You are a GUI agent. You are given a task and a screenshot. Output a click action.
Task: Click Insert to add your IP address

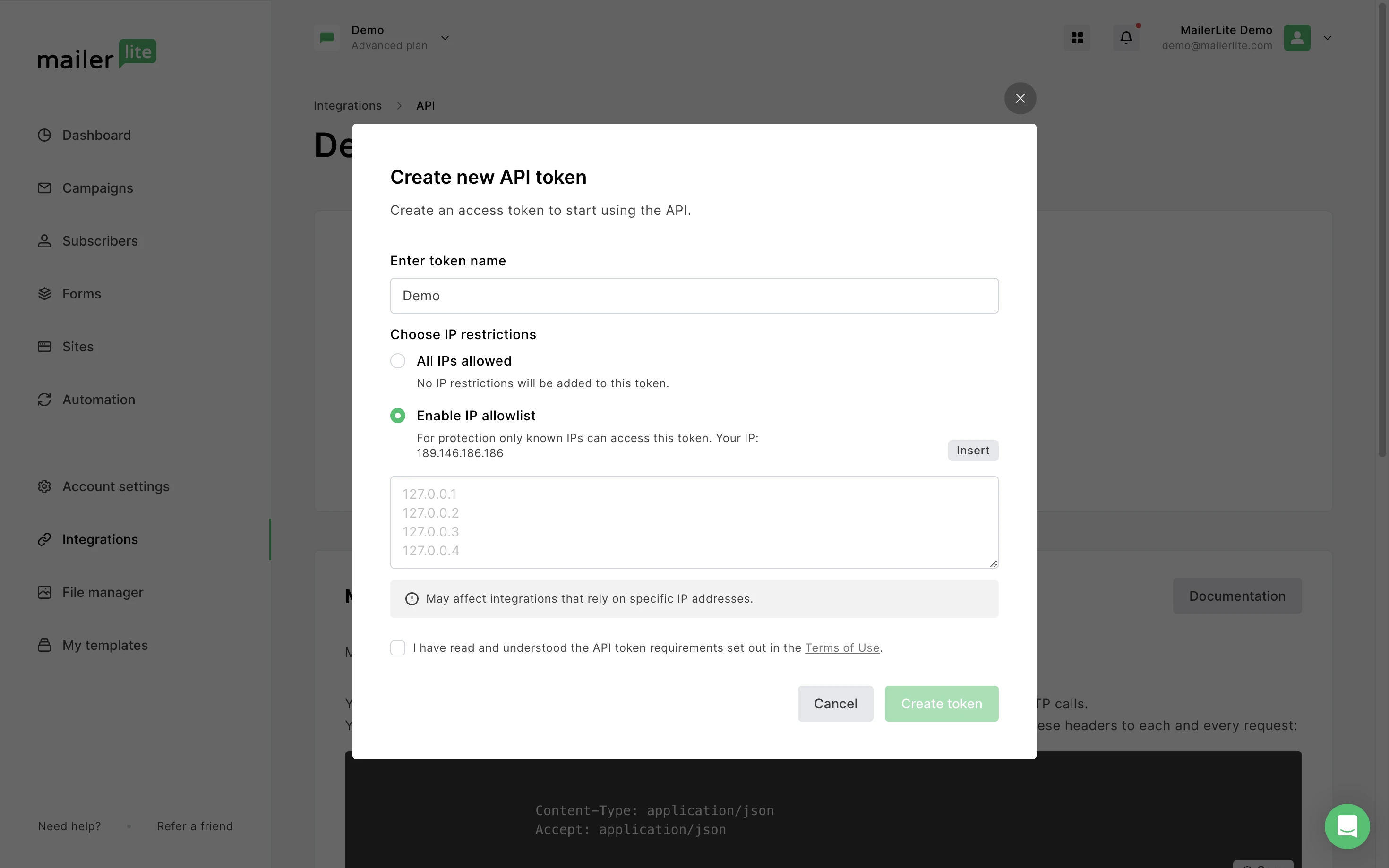pos(972,450)
